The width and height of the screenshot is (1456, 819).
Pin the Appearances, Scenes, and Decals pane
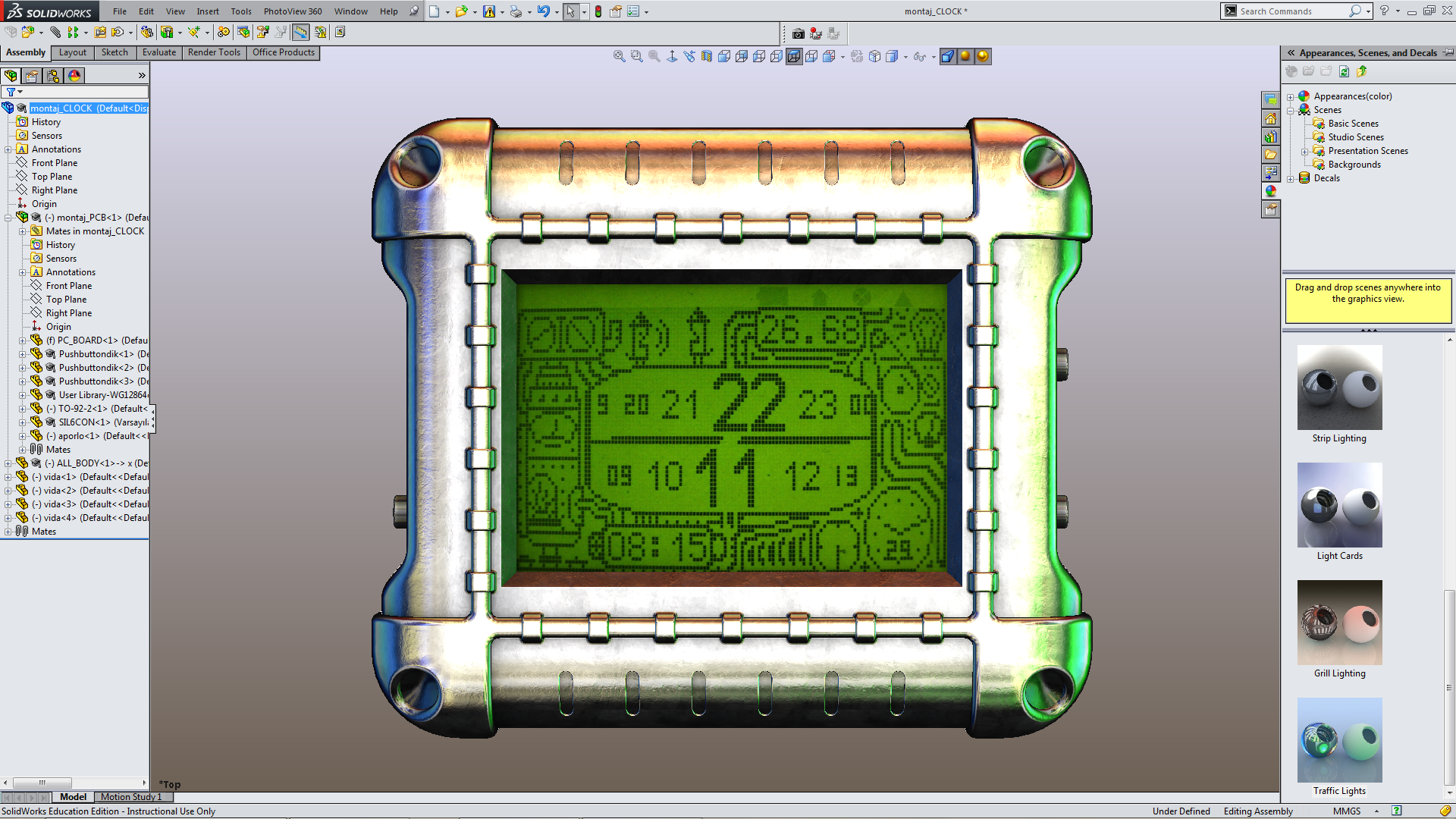coord(1448,52)
